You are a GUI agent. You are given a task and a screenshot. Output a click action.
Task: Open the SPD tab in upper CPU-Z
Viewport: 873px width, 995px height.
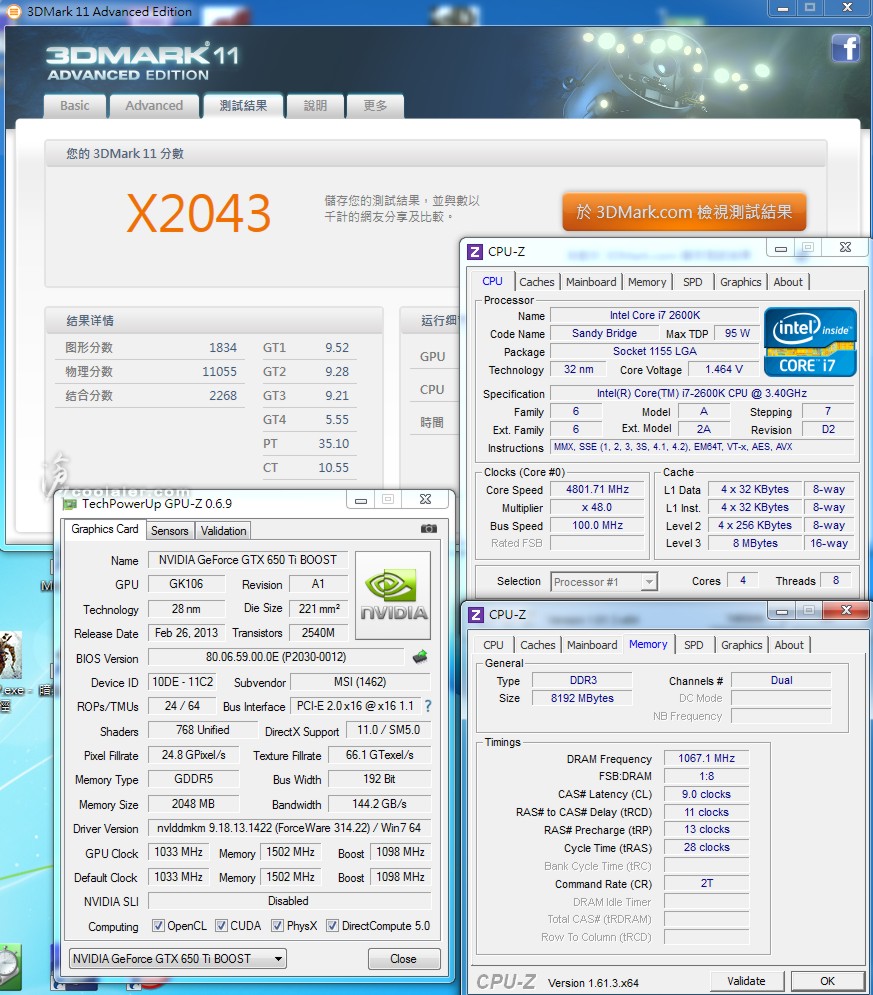(693, 282)
